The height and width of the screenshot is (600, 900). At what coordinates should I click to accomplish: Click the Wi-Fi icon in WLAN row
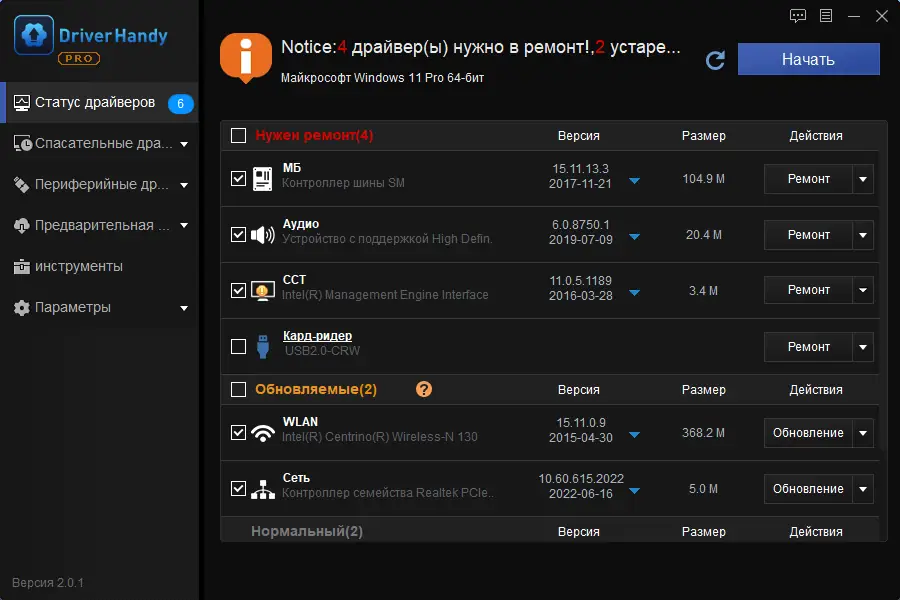pos(263,432)
